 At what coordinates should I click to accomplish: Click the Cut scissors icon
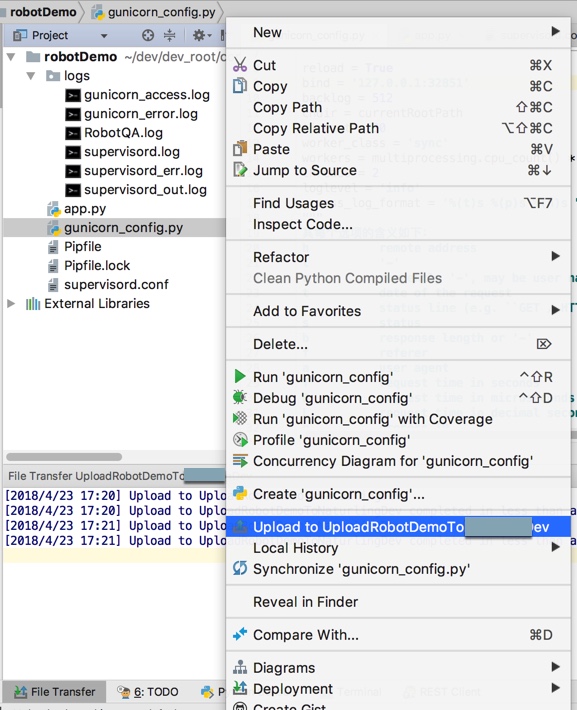pyautogui.click(x=240, y=65)
